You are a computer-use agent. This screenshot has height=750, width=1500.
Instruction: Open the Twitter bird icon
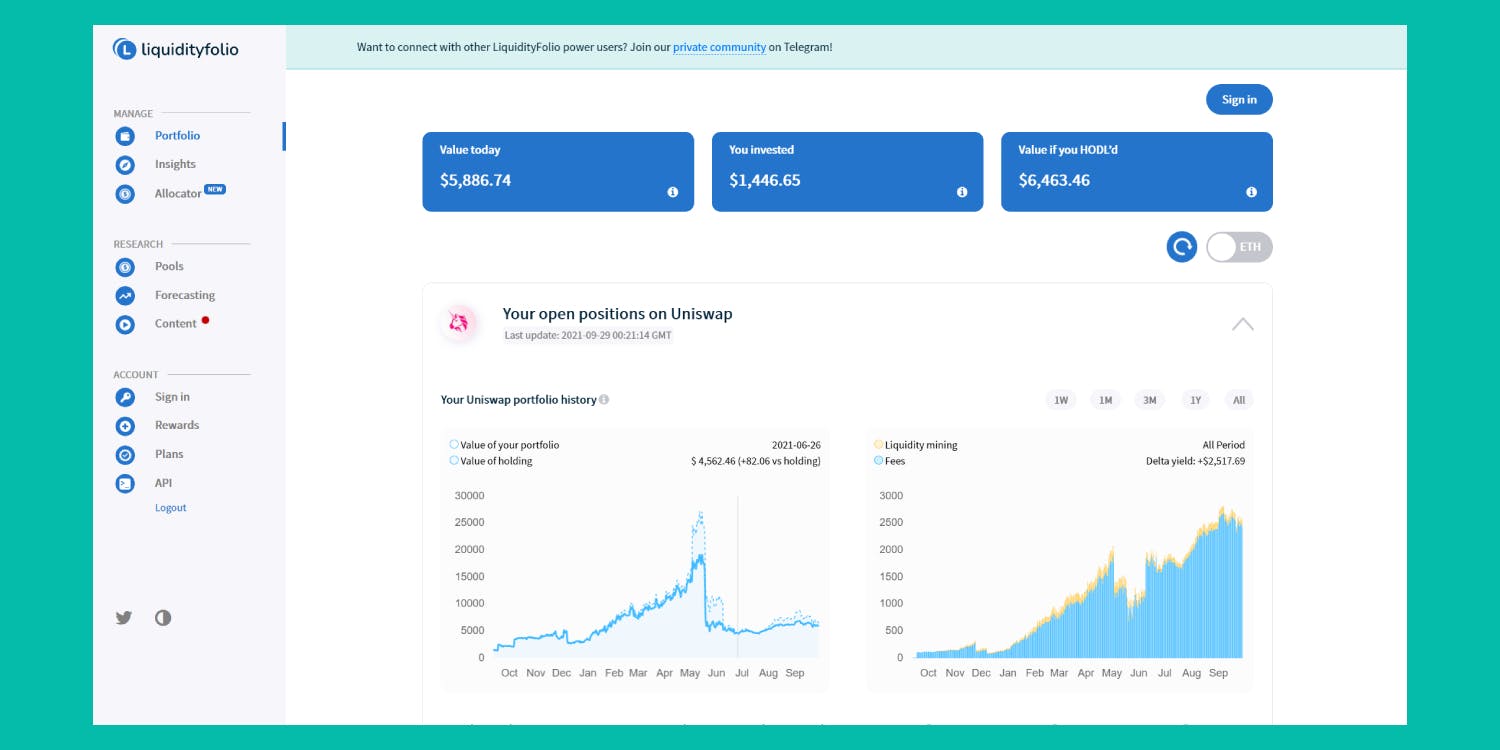[x=124, y=617]
